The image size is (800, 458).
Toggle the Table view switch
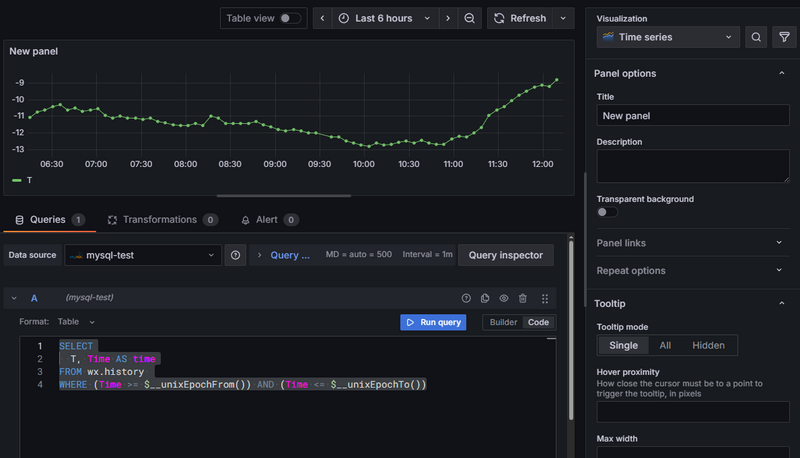tap(290, 18)
